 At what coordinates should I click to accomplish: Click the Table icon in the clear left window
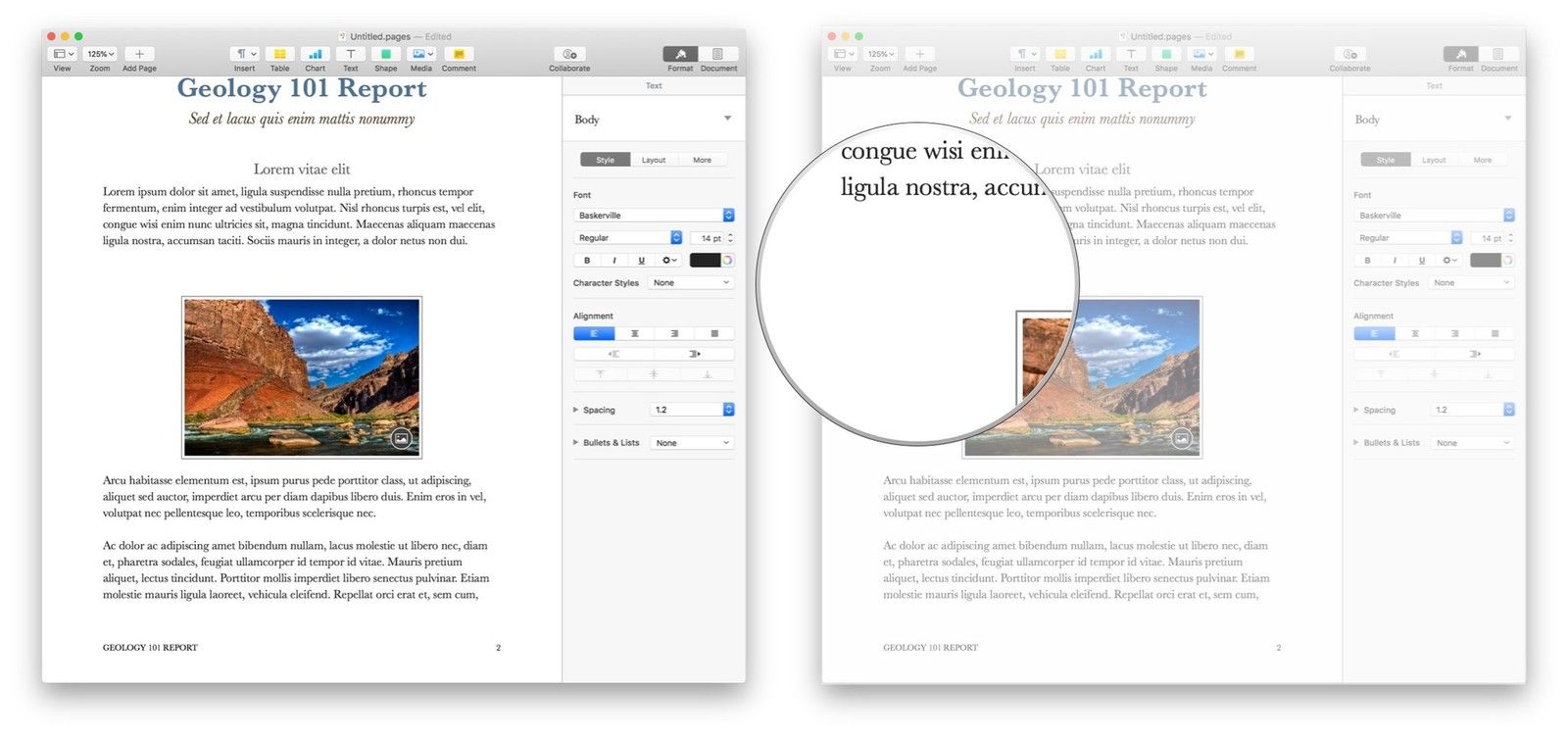[279, 55]
